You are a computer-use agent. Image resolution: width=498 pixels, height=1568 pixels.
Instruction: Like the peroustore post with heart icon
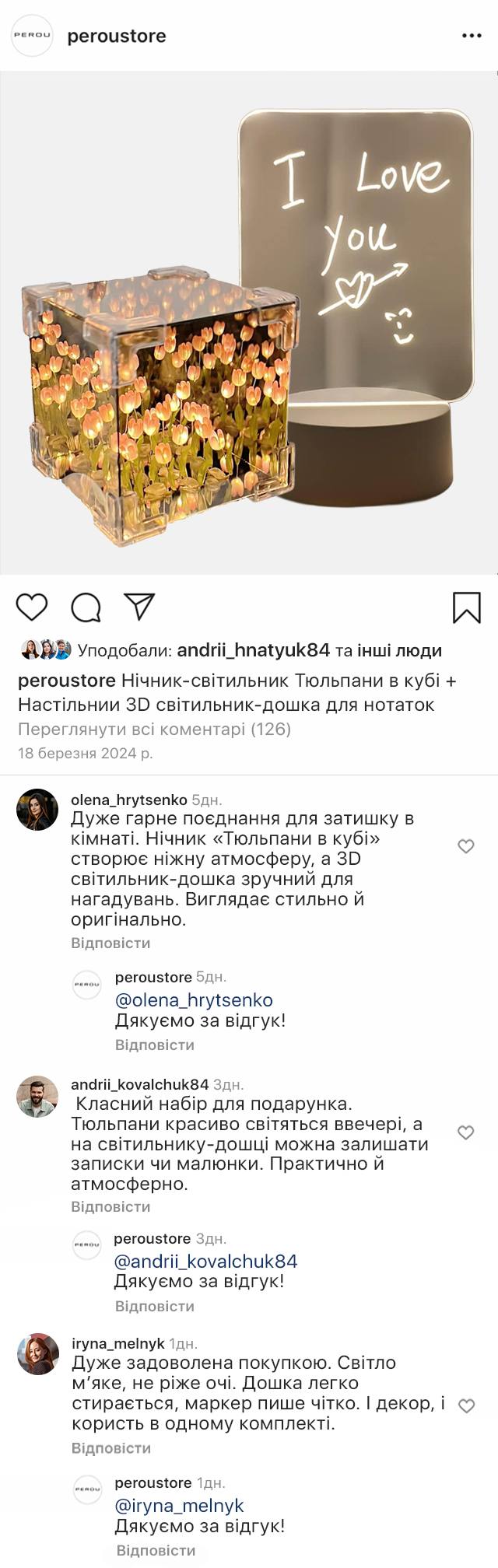click(32, 607)
